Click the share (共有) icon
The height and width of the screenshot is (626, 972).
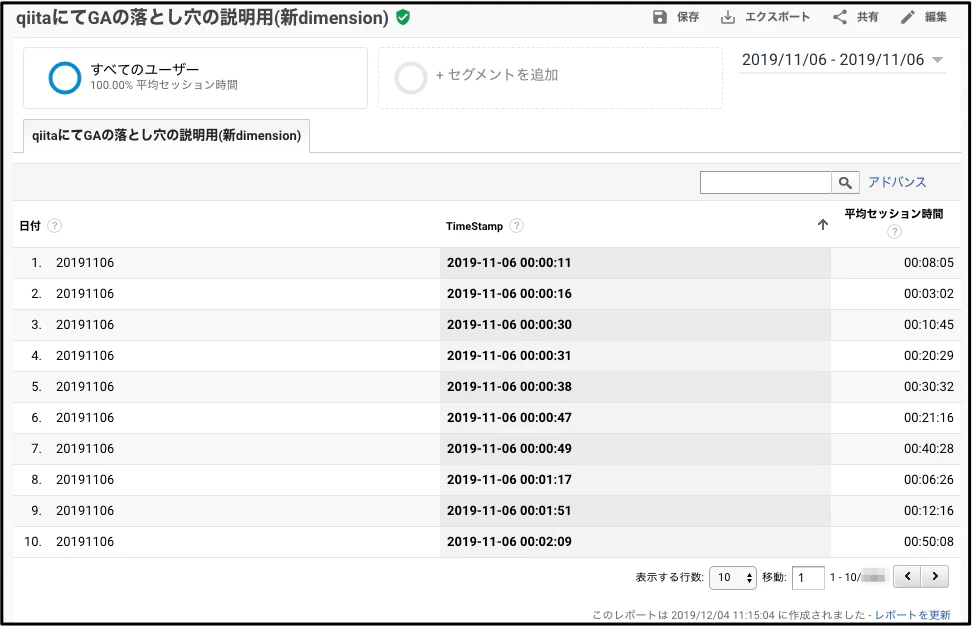point(840,17)
